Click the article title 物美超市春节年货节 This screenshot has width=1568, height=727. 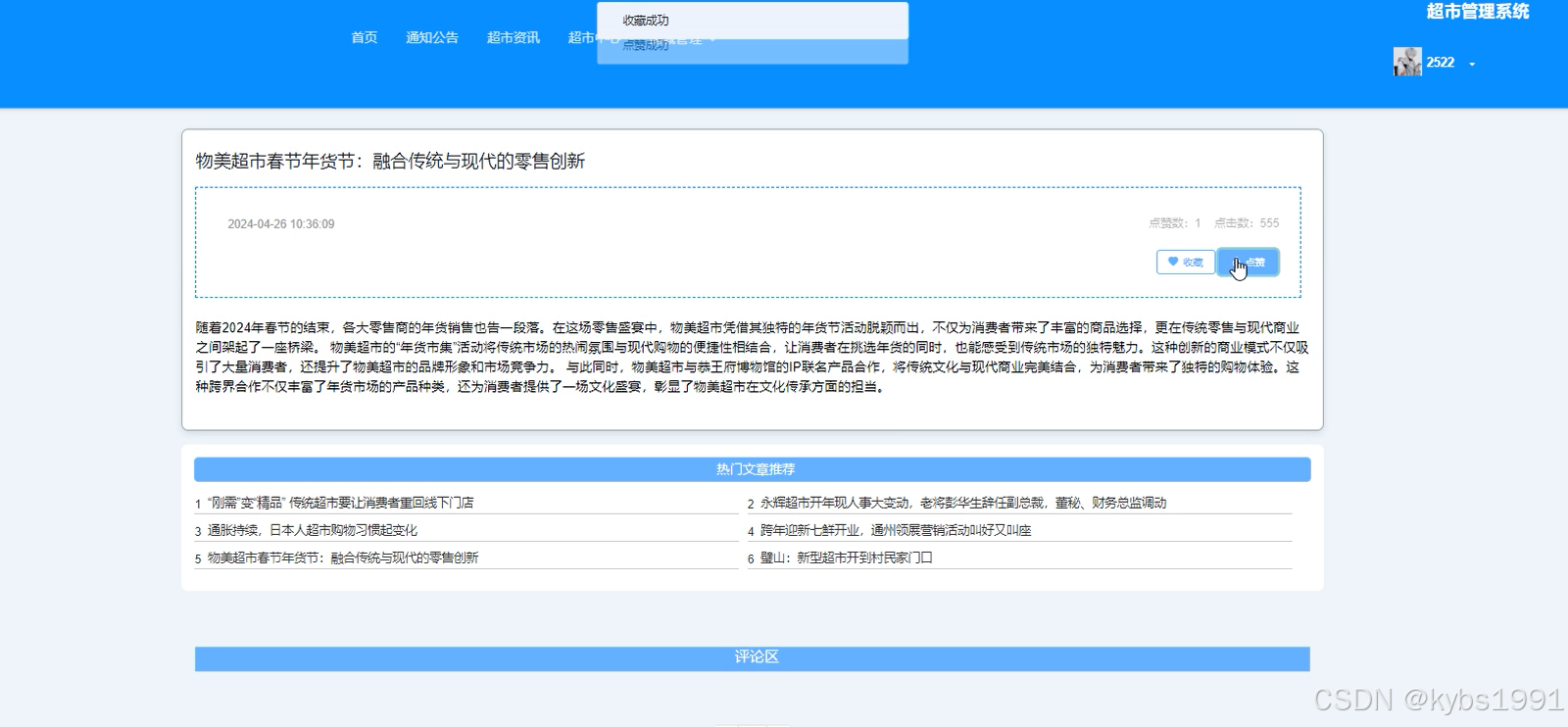coord(390,161)
